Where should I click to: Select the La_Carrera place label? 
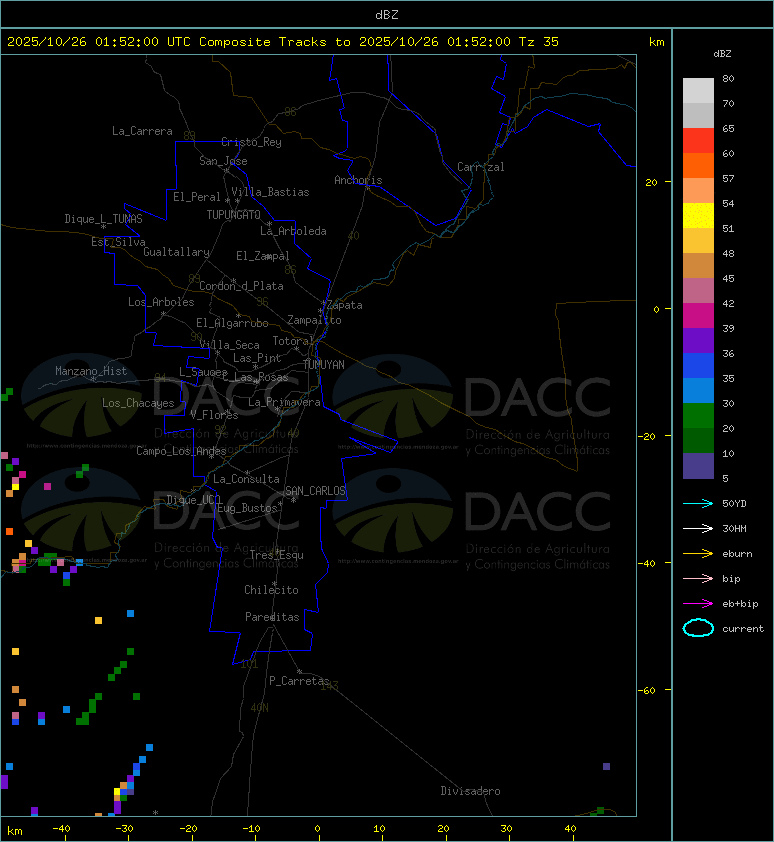142,131
